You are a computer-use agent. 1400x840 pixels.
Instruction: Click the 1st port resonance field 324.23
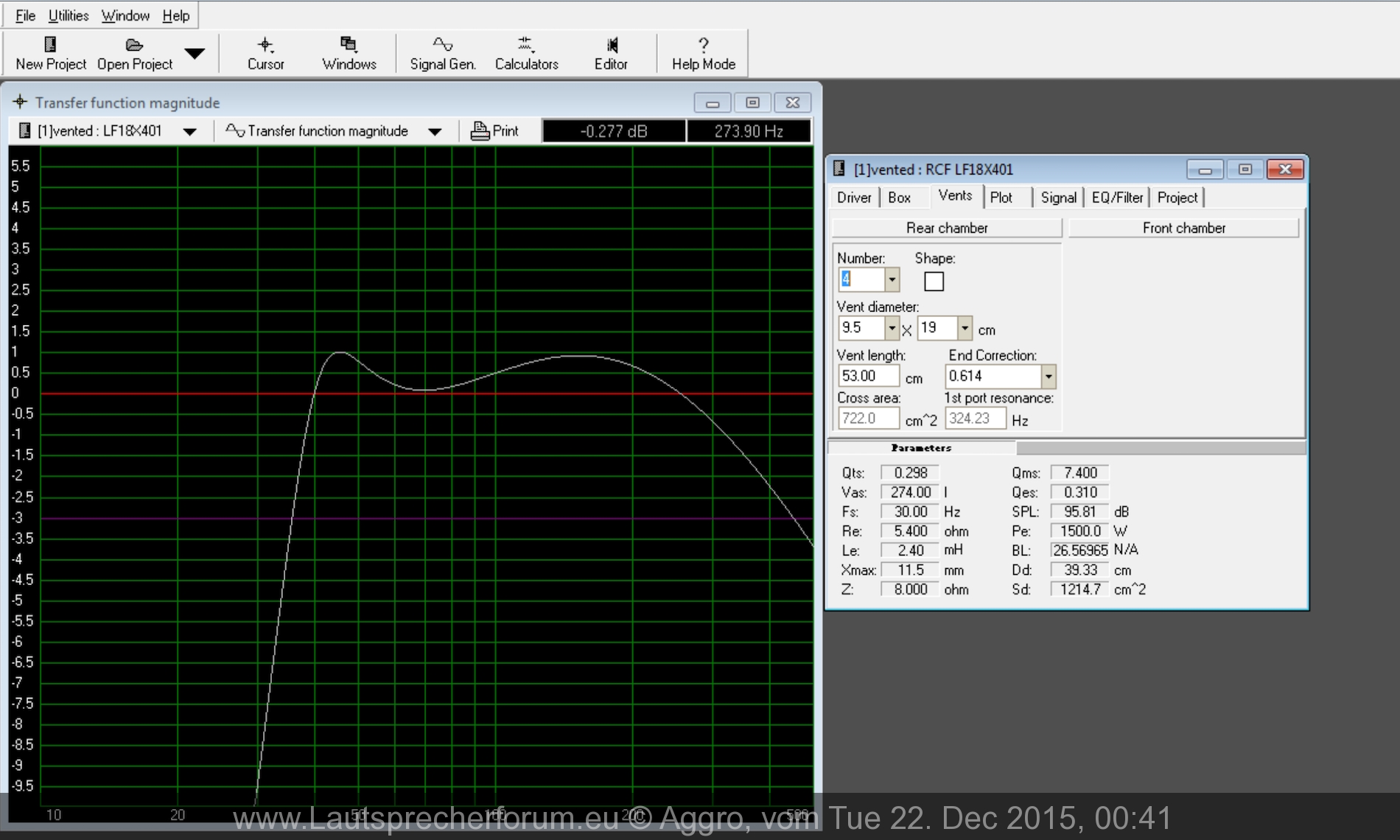(976, 419)
